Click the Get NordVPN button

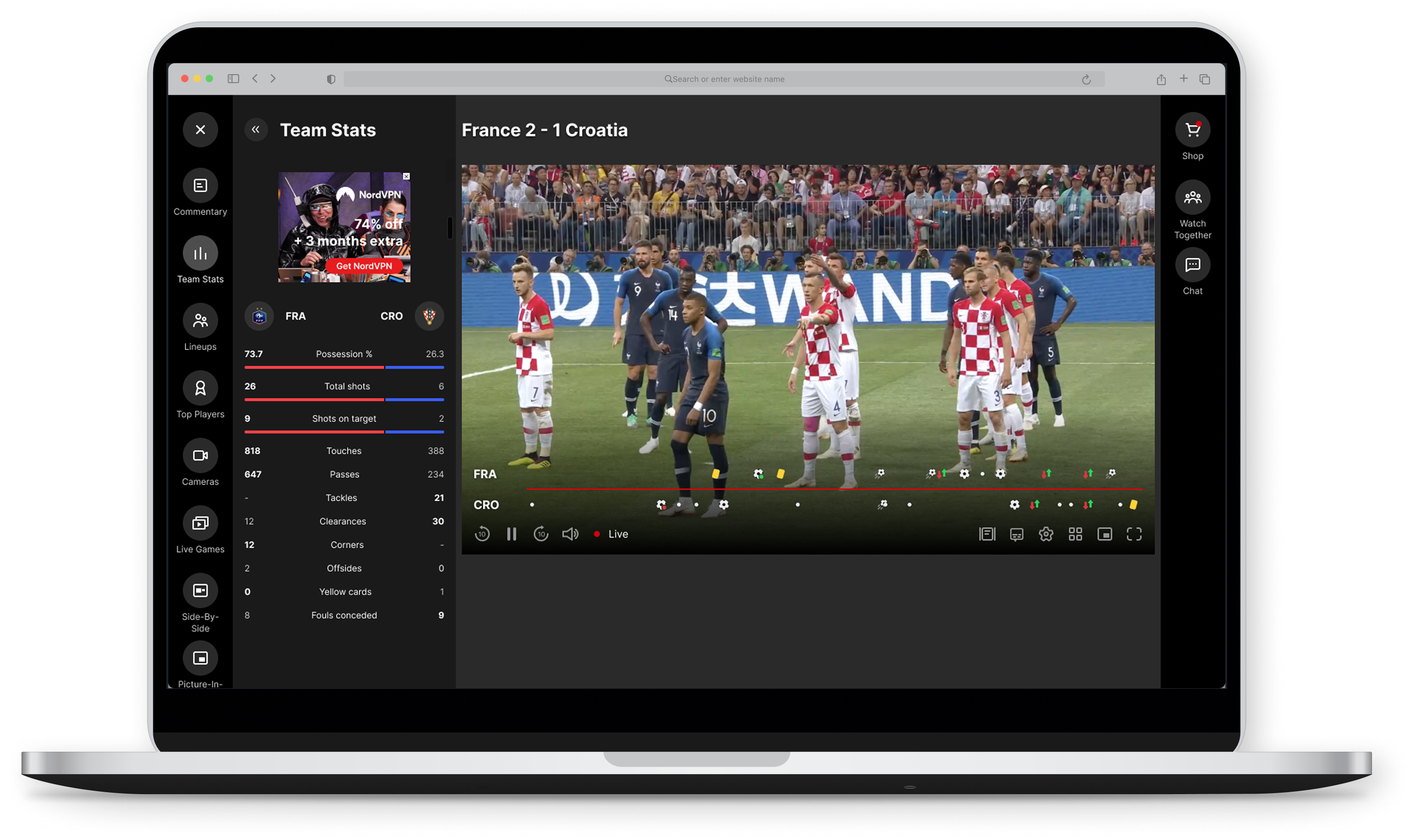(x=364, y=266)
